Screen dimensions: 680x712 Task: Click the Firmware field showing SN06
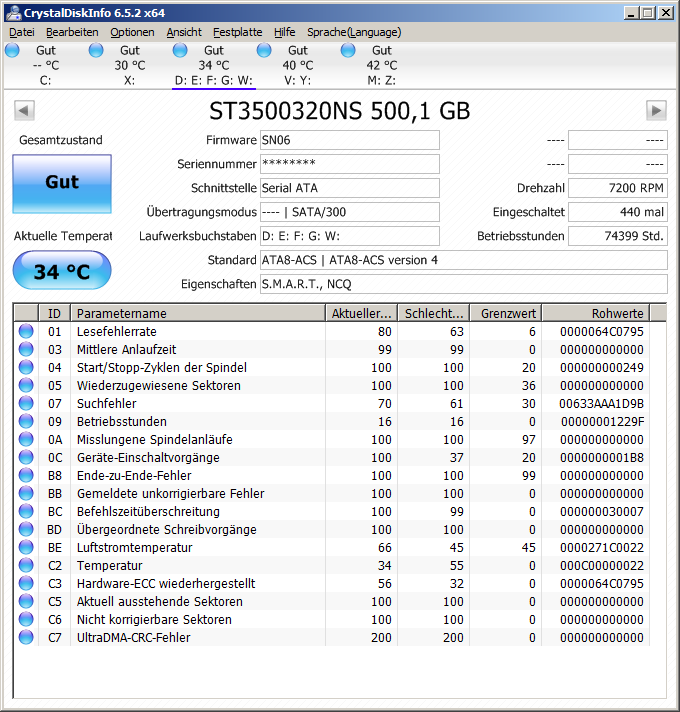coord(350,140)
